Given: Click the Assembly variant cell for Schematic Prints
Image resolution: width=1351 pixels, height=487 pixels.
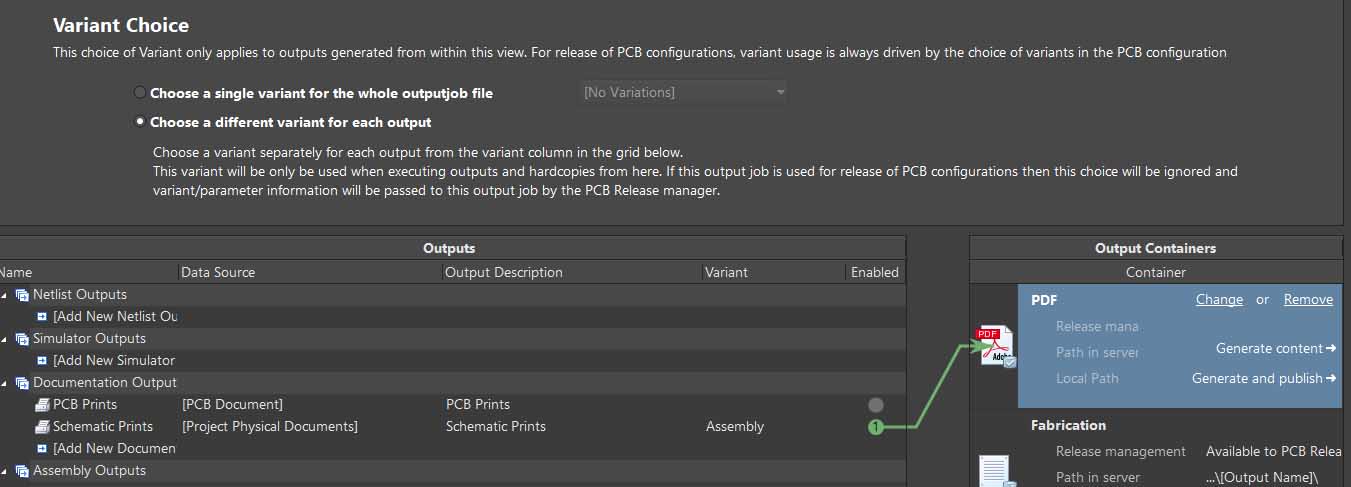Looking at the screenshot, I should point(735,427).
